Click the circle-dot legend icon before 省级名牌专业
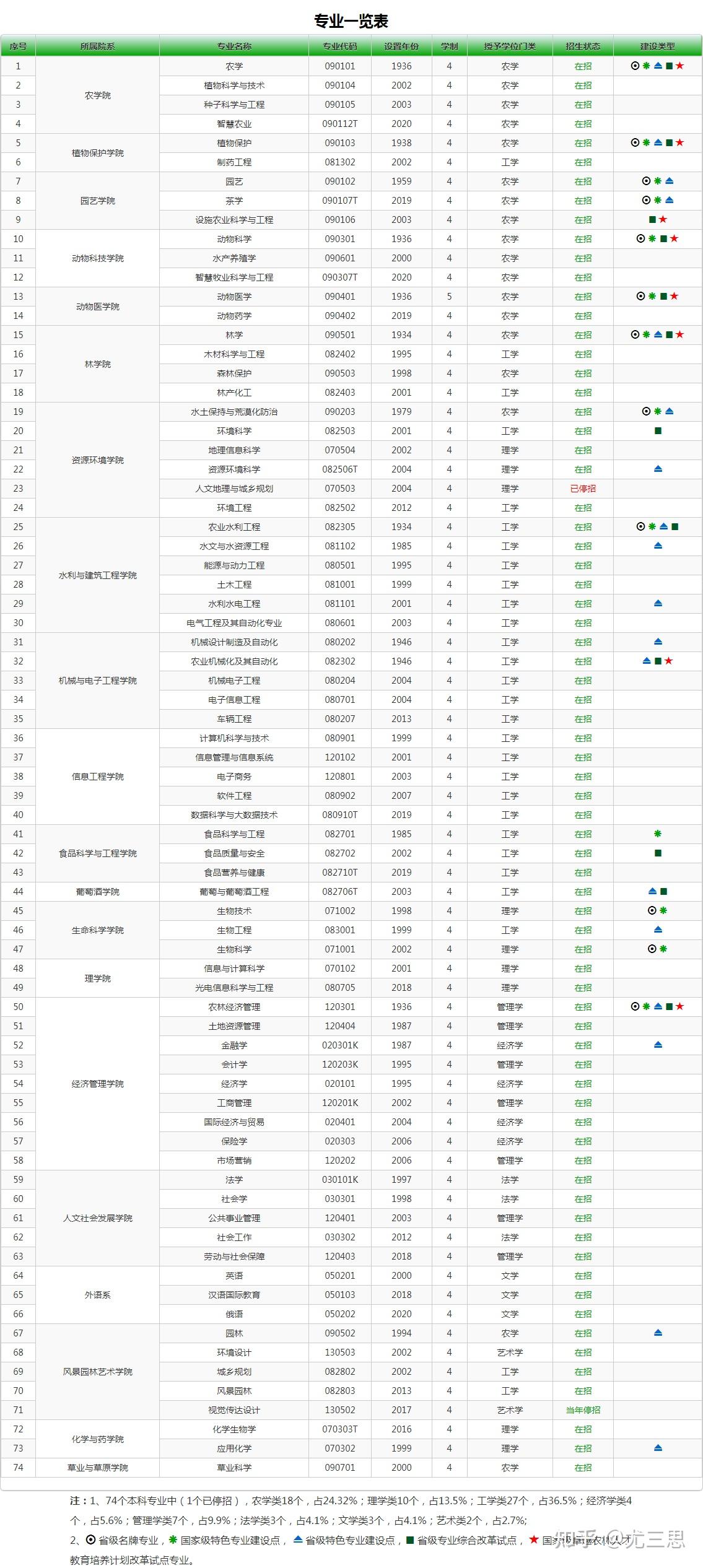 (90, 1540)
